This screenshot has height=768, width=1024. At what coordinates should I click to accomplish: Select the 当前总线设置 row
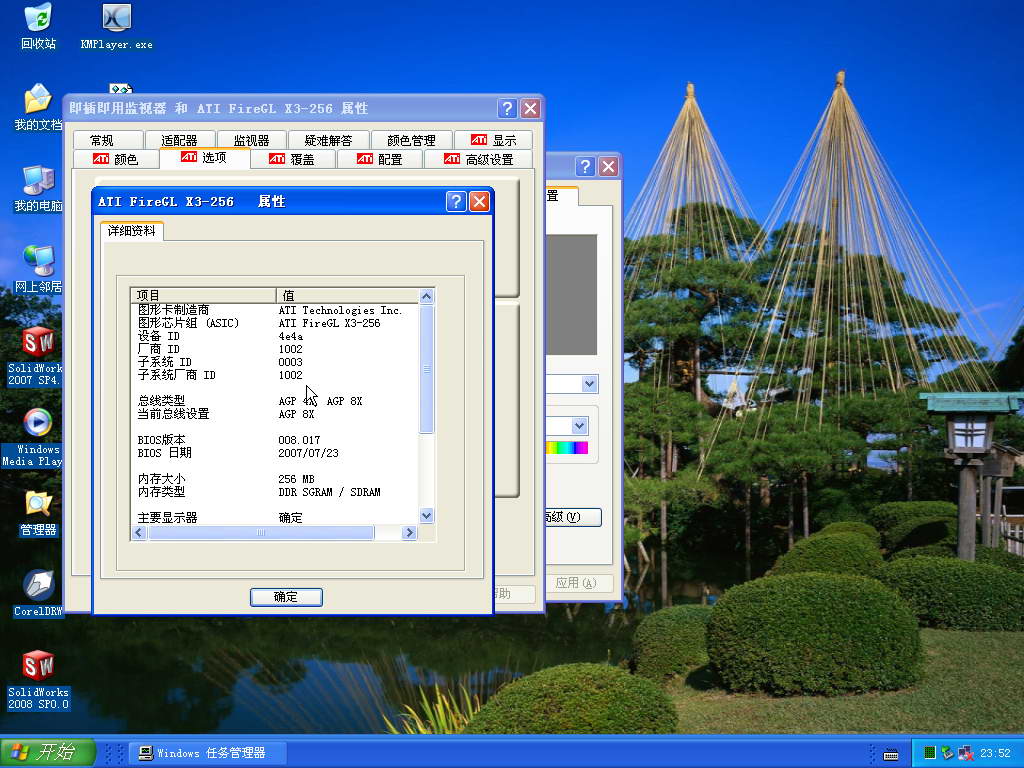[x=274, y=414]
